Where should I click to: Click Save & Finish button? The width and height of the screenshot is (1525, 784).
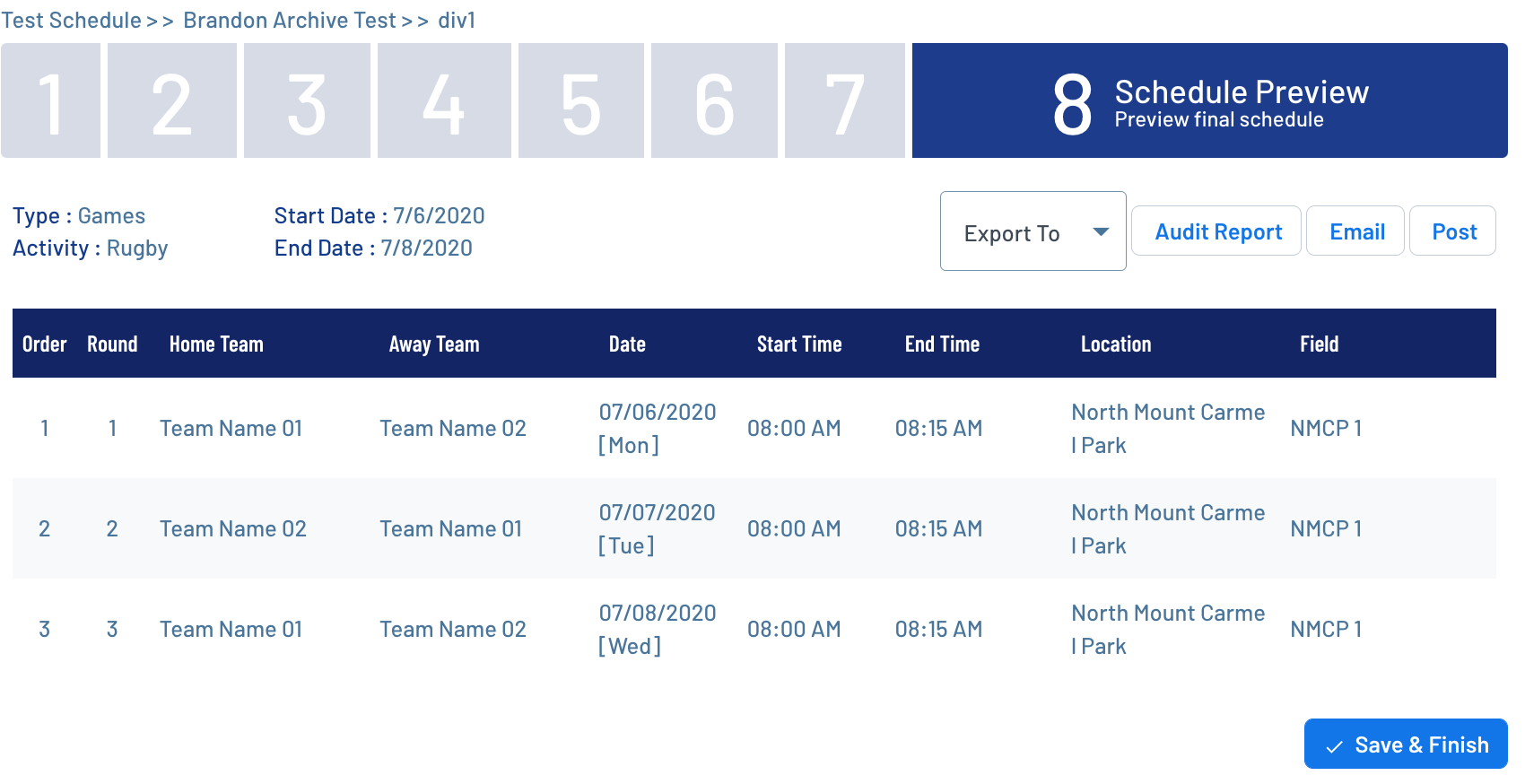[1405, 745]
